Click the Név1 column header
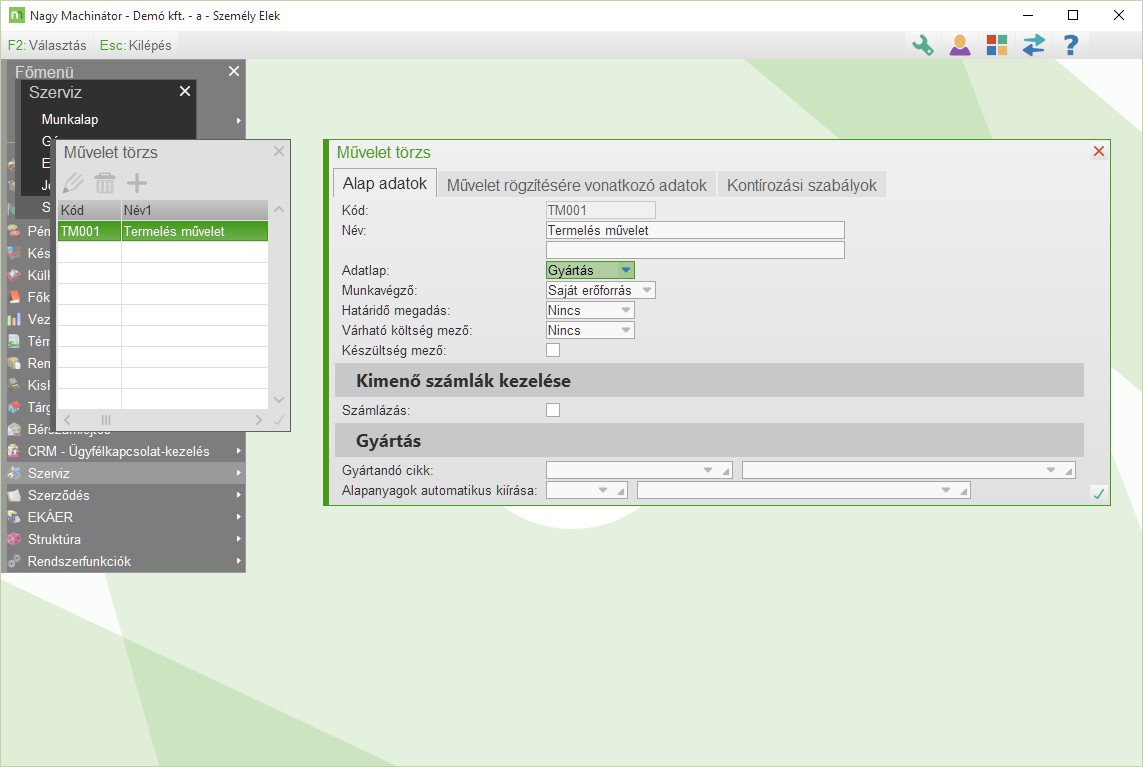This screenshot has height=767, width=1143. coord(195,210)
